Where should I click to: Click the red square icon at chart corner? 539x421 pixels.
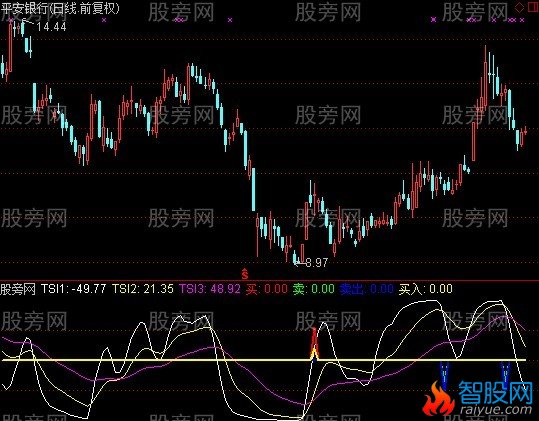(x=533, y=7)
